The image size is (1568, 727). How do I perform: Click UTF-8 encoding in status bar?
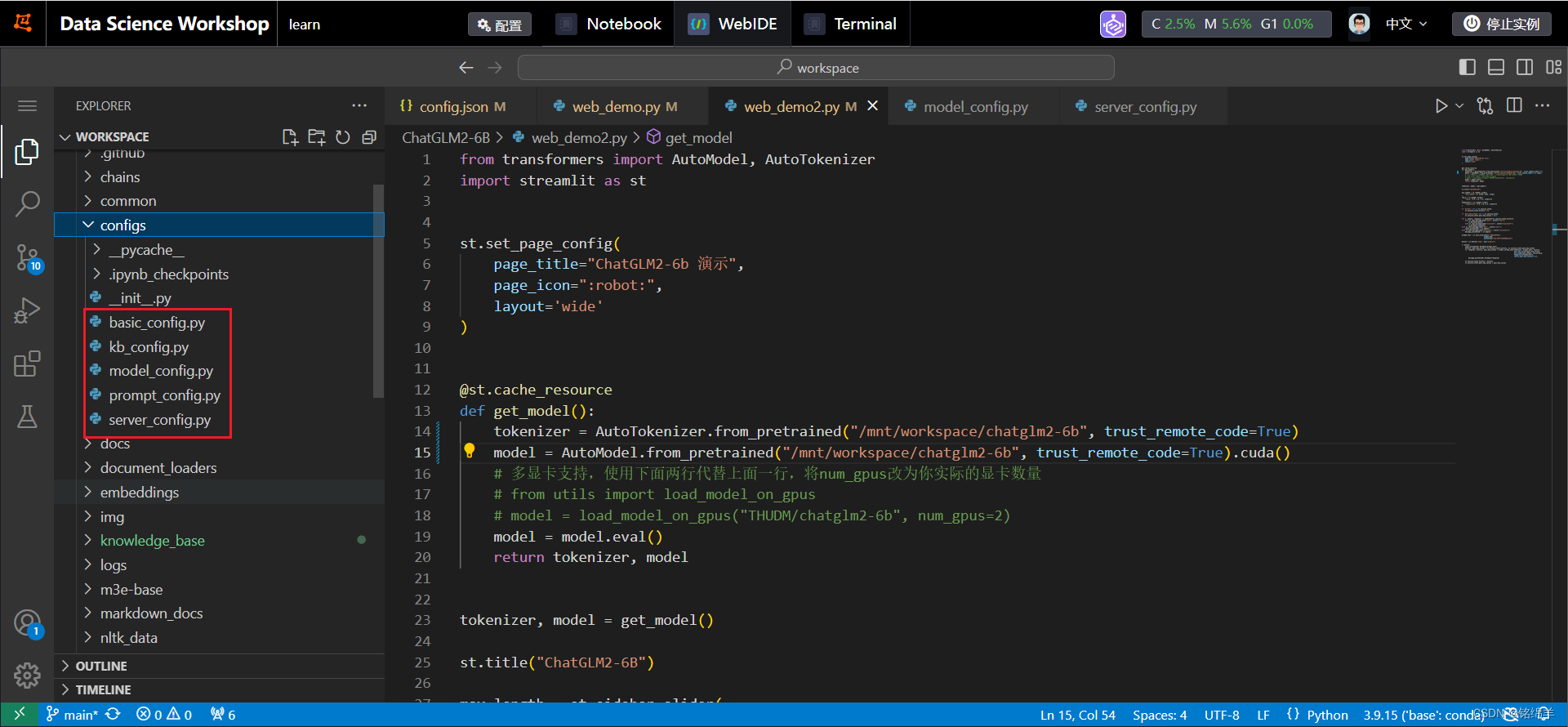point(1222,715)
